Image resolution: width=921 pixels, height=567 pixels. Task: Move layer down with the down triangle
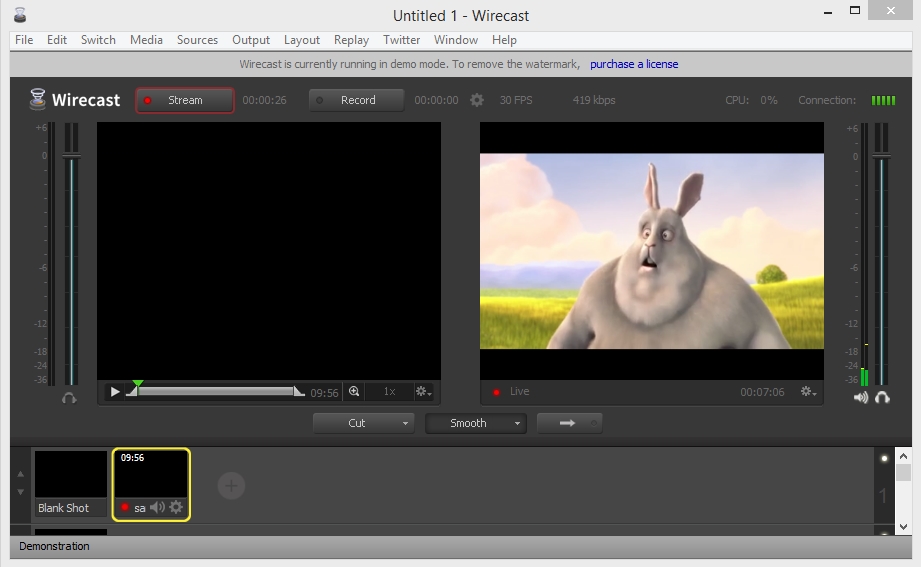tap(21, 492)
